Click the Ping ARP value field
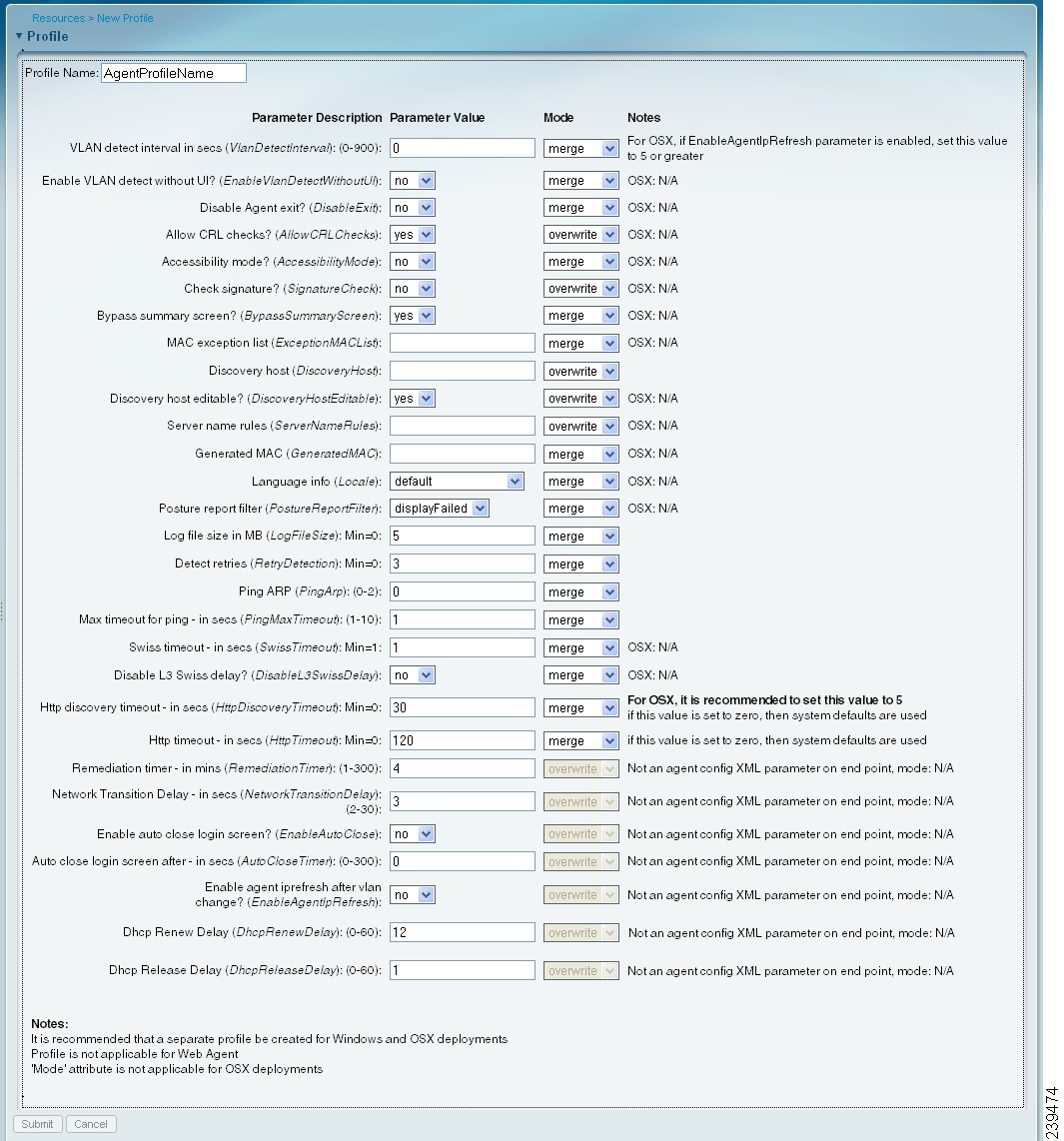The width and height of the screenshot is (1064, 1141). coord(463,591)
